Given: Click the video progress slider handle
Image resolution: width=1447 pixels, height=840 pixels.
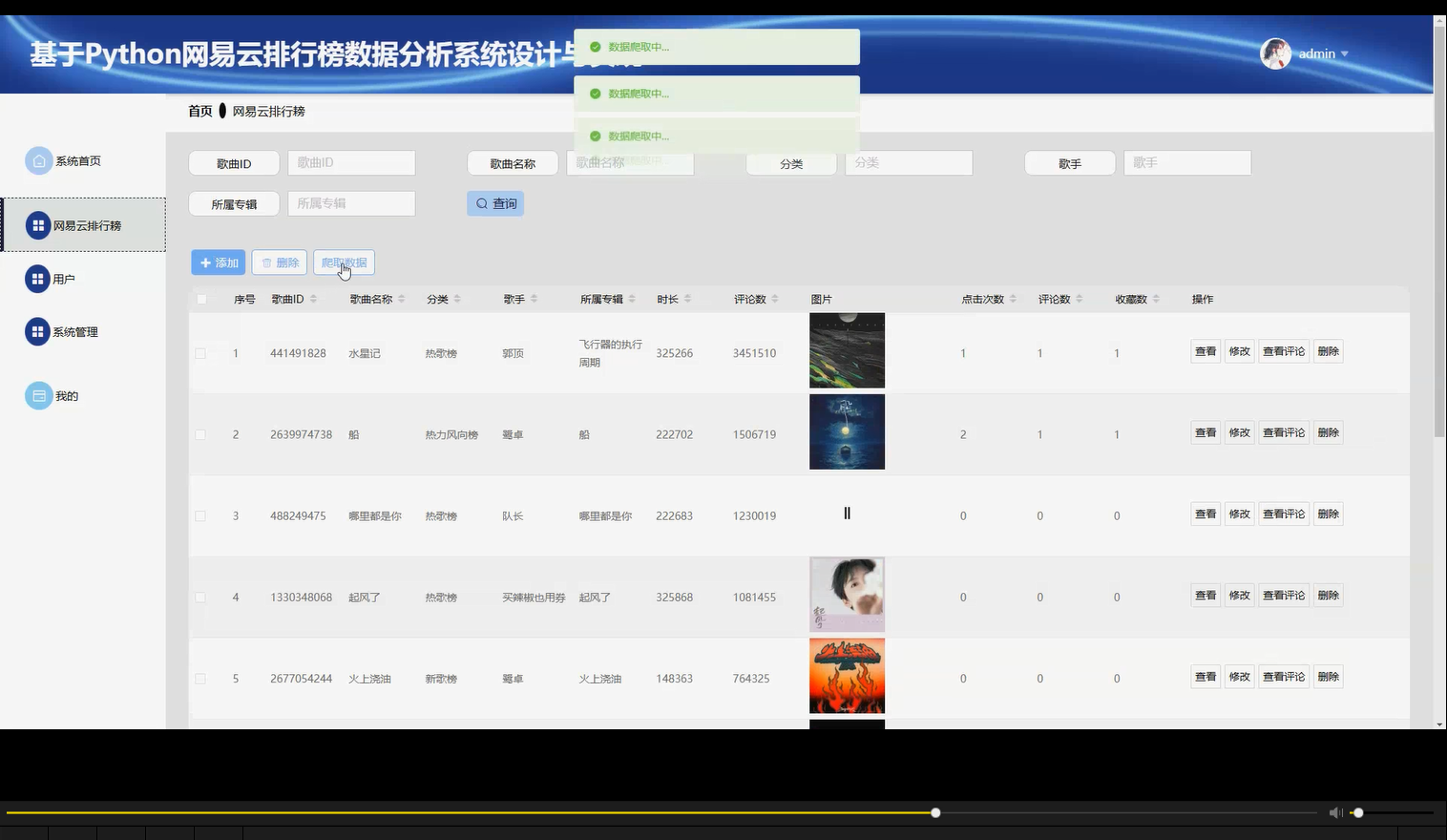Looking at the screenshot, I should coord(935,812).
